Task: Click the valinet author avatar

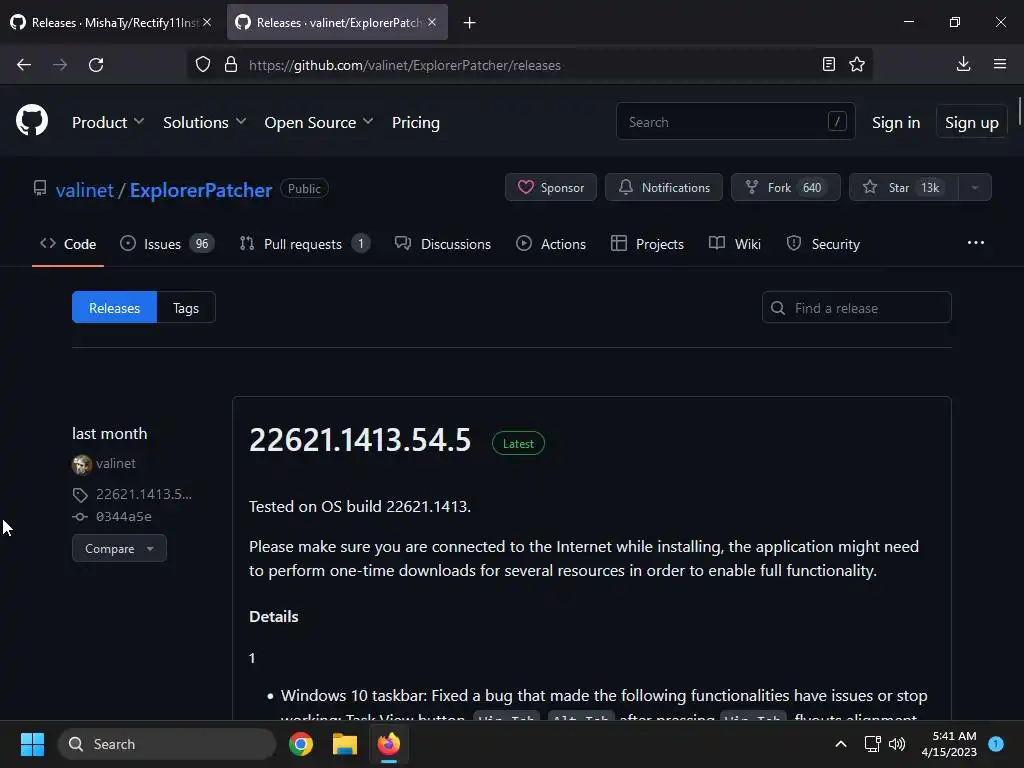Action: pos(82,464)
